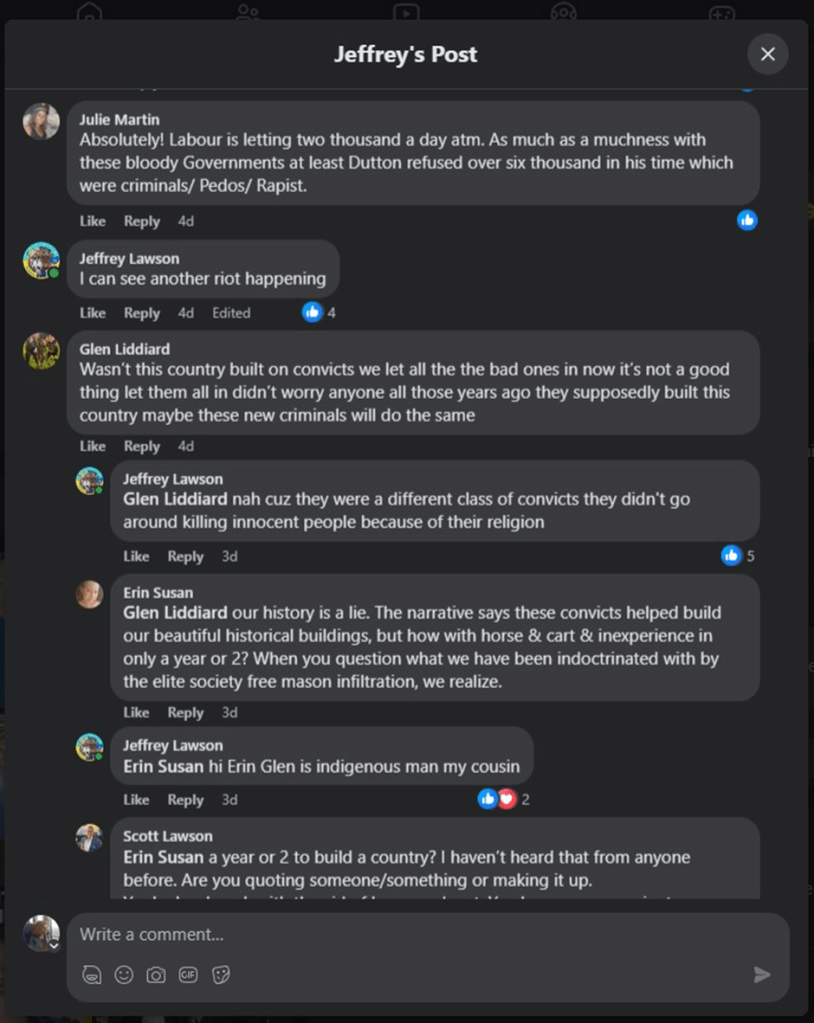This screenshot has height=1023, width=814.
Task: Open the sticker picker
Action: click(x=221, y=975)
